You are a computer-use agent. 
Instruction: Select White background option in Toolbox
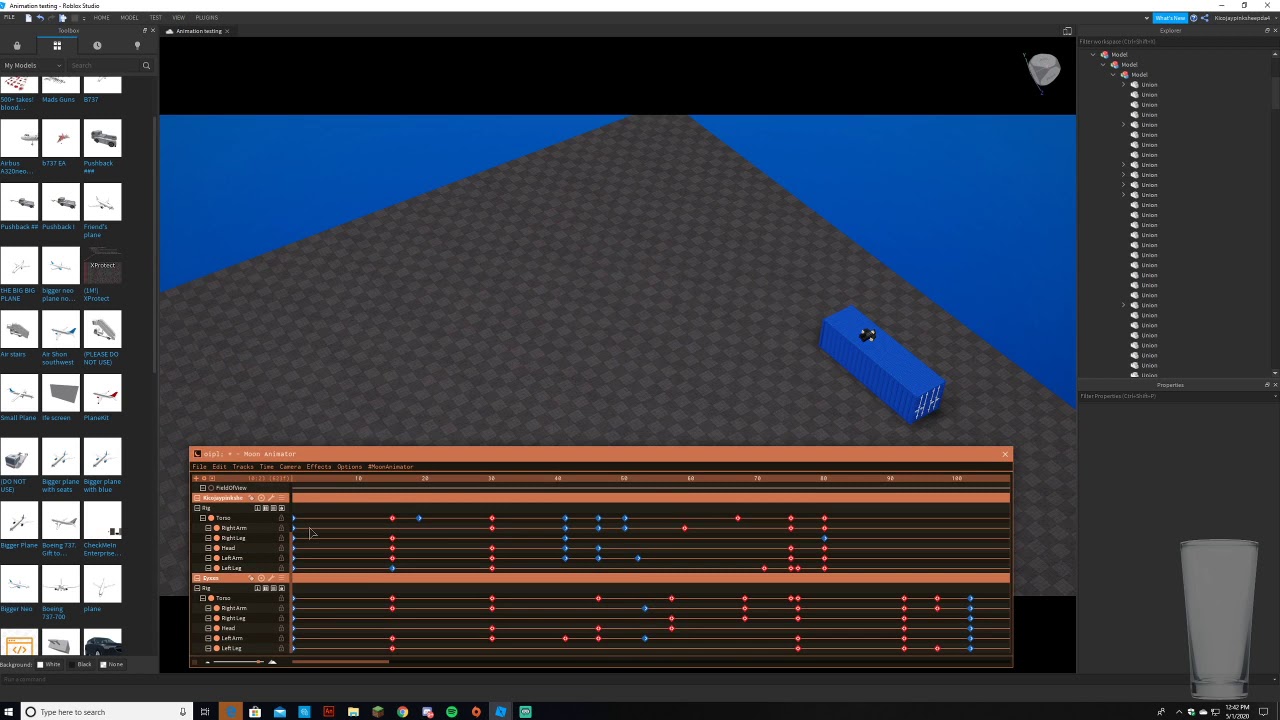point(48,664)
